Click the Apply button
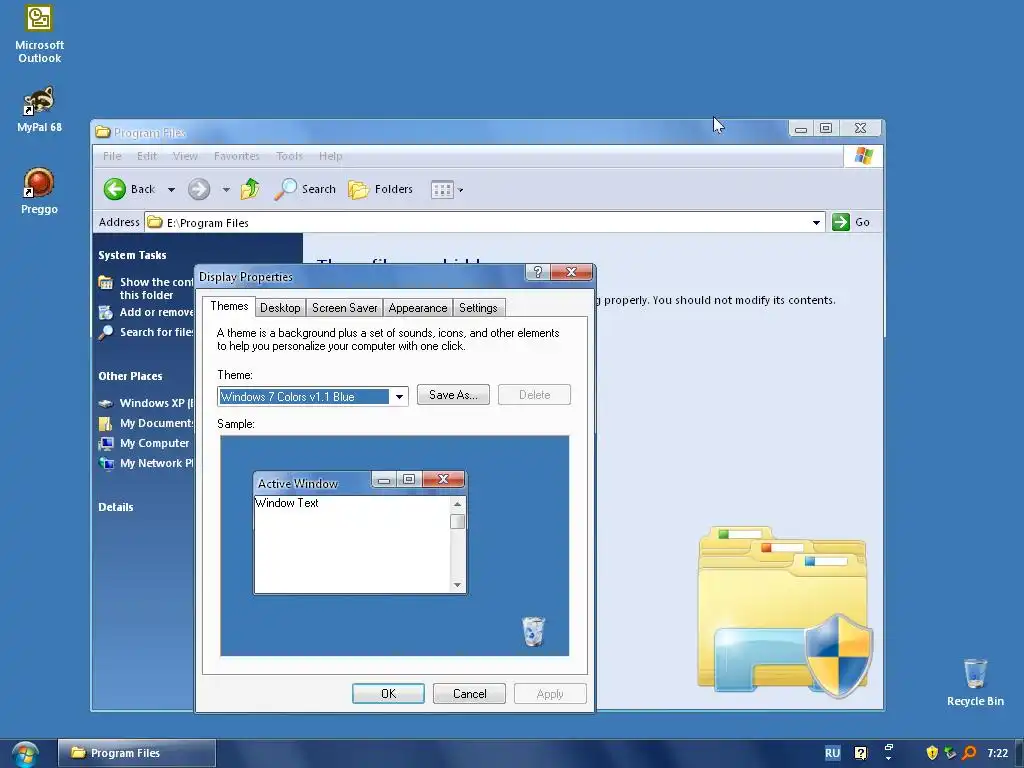1024x768 pixels. click(x=550, y=694)
